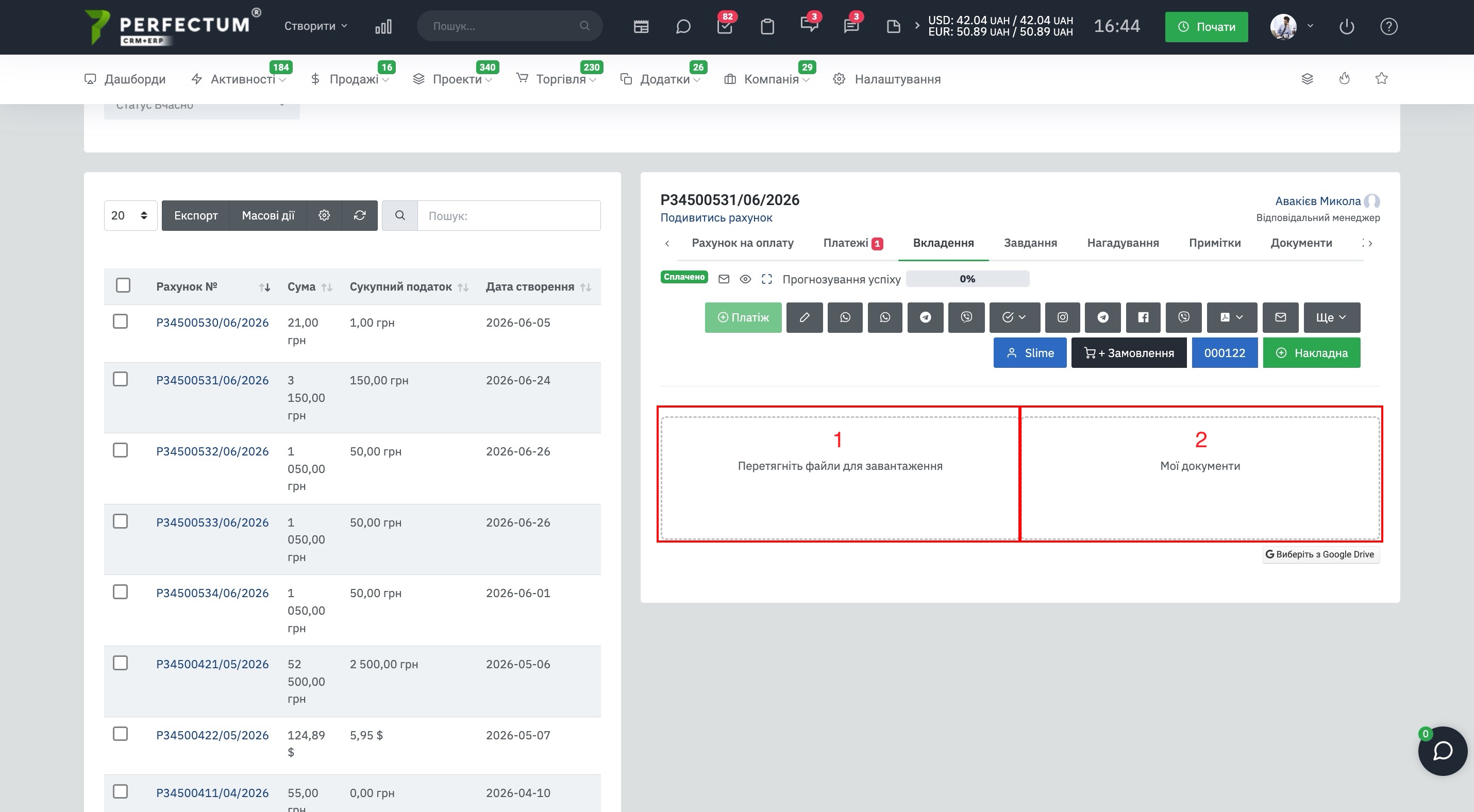Click the success forecast 0% progress bar

[967, 279]
